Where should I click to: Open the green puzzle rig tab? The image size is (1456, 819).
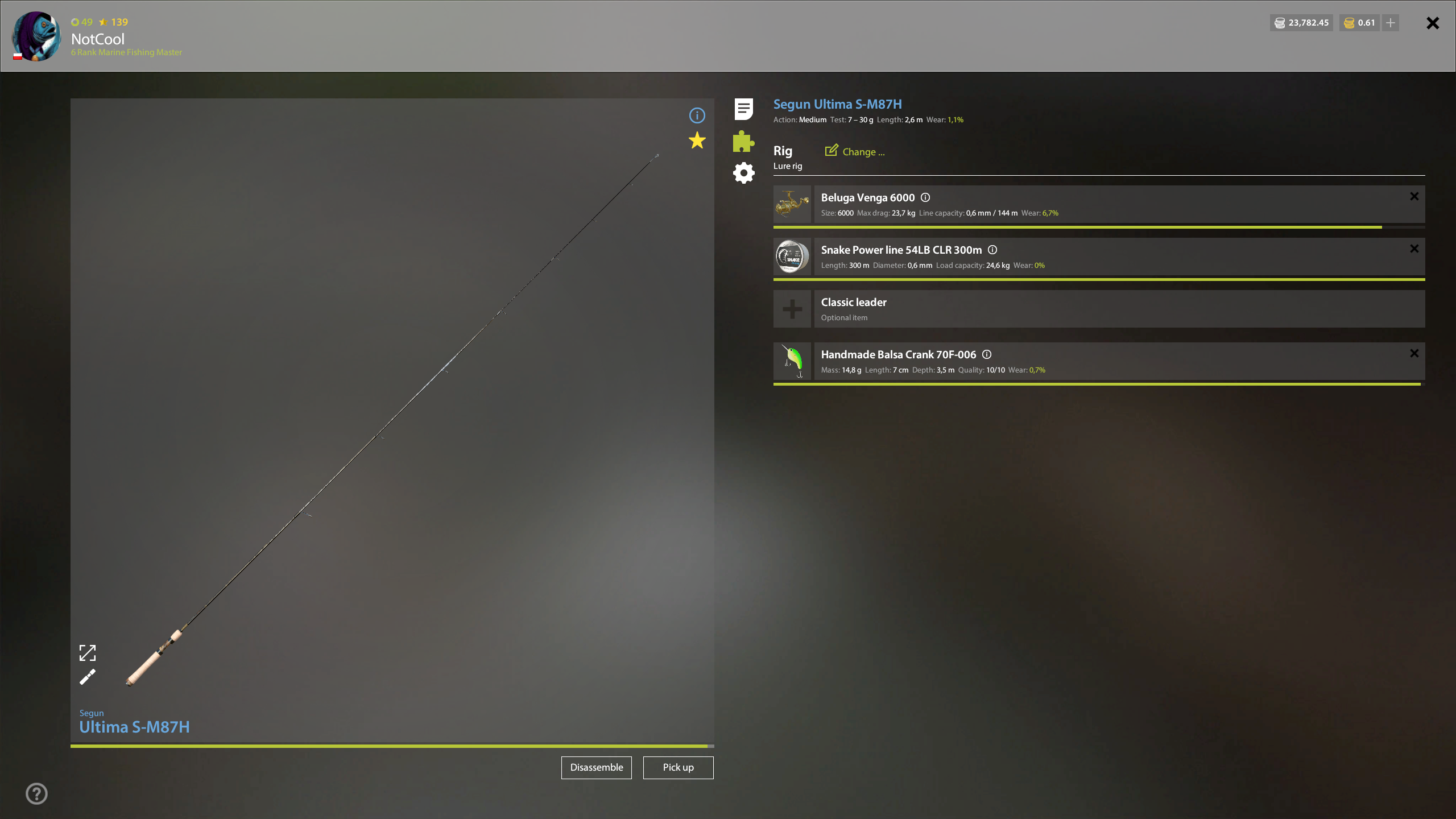[743, 141]
